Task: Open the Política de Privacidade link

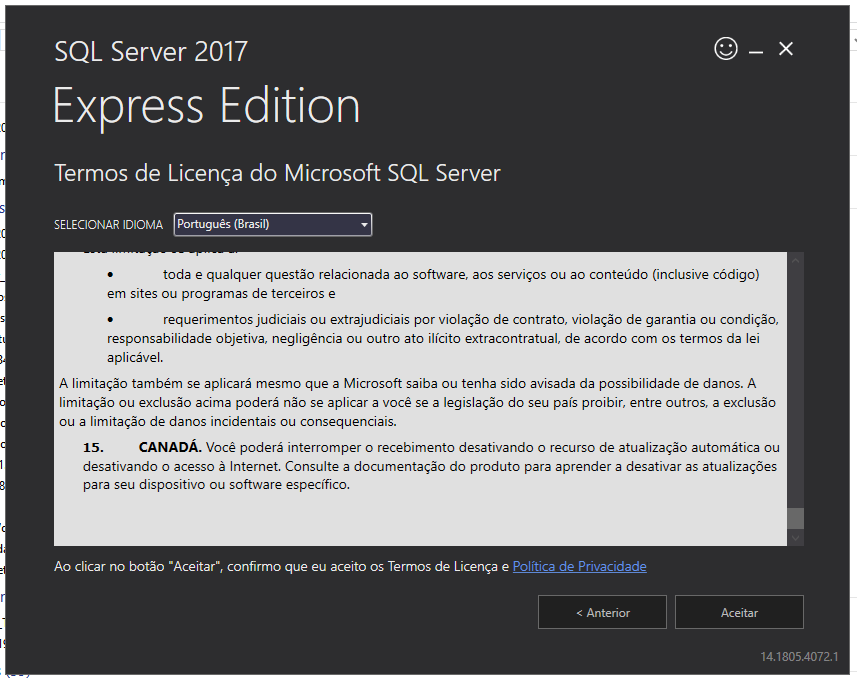Action: 579,566
